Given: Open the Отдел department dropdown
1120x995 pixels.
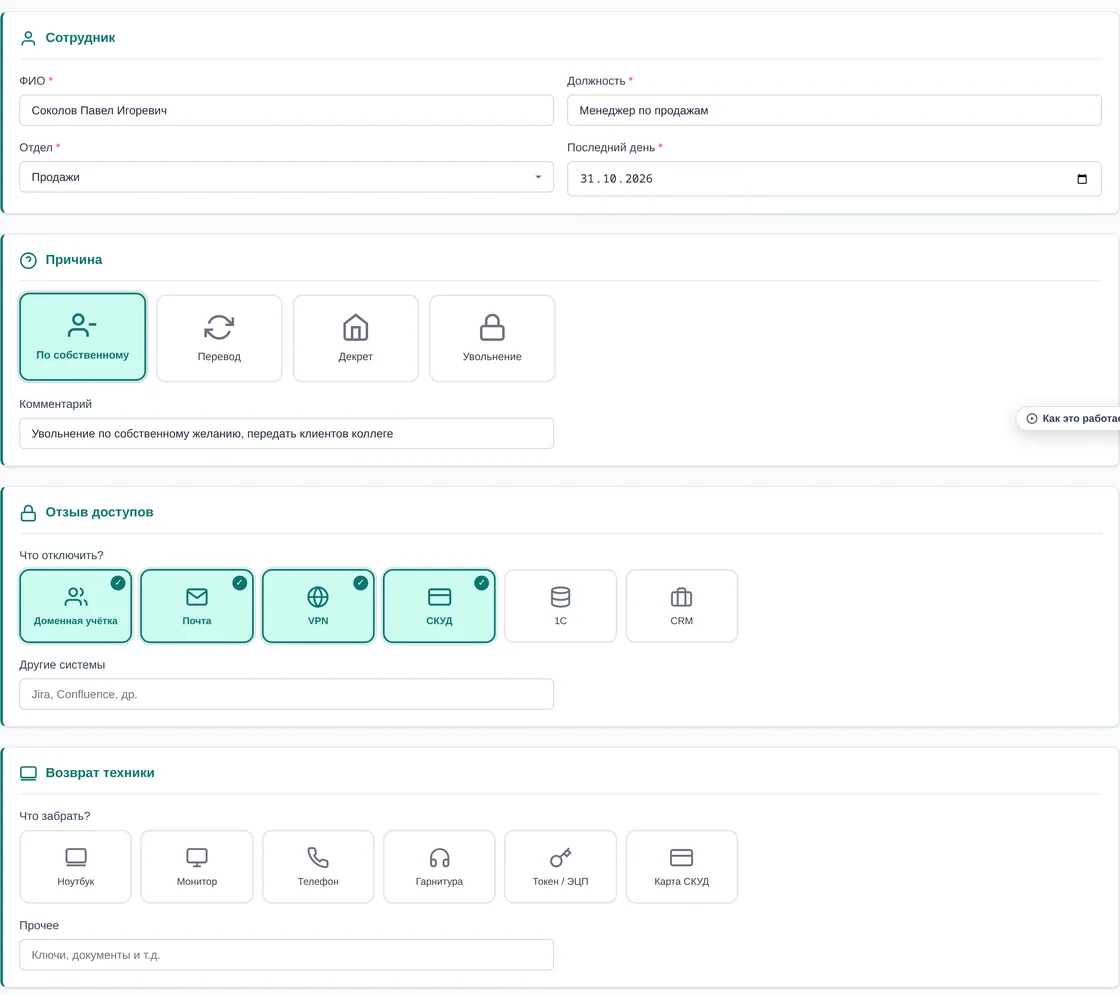Looking at the screenshot, I should [x=286, y=177].
